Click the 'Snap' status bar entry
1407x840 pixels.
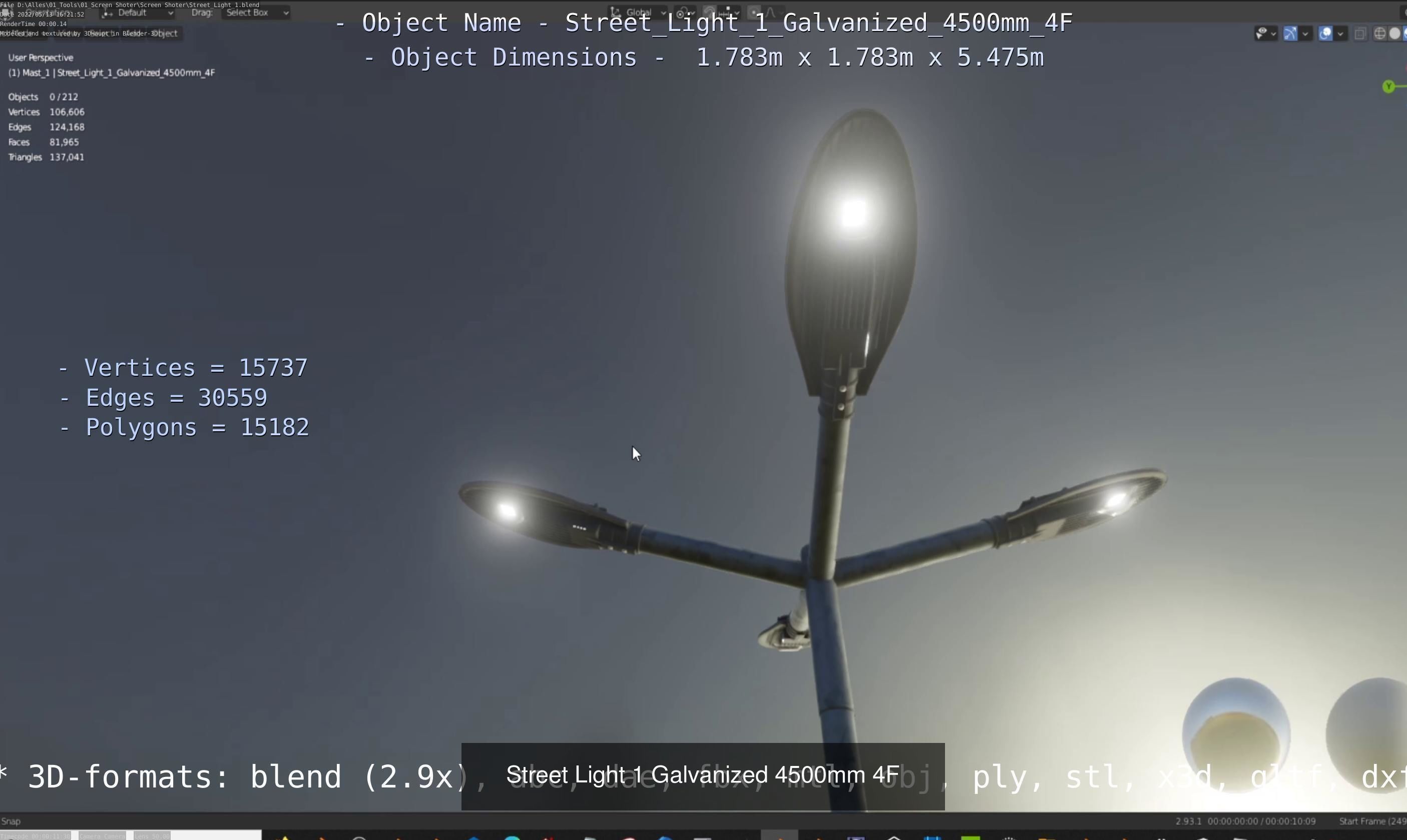point(11,821)
